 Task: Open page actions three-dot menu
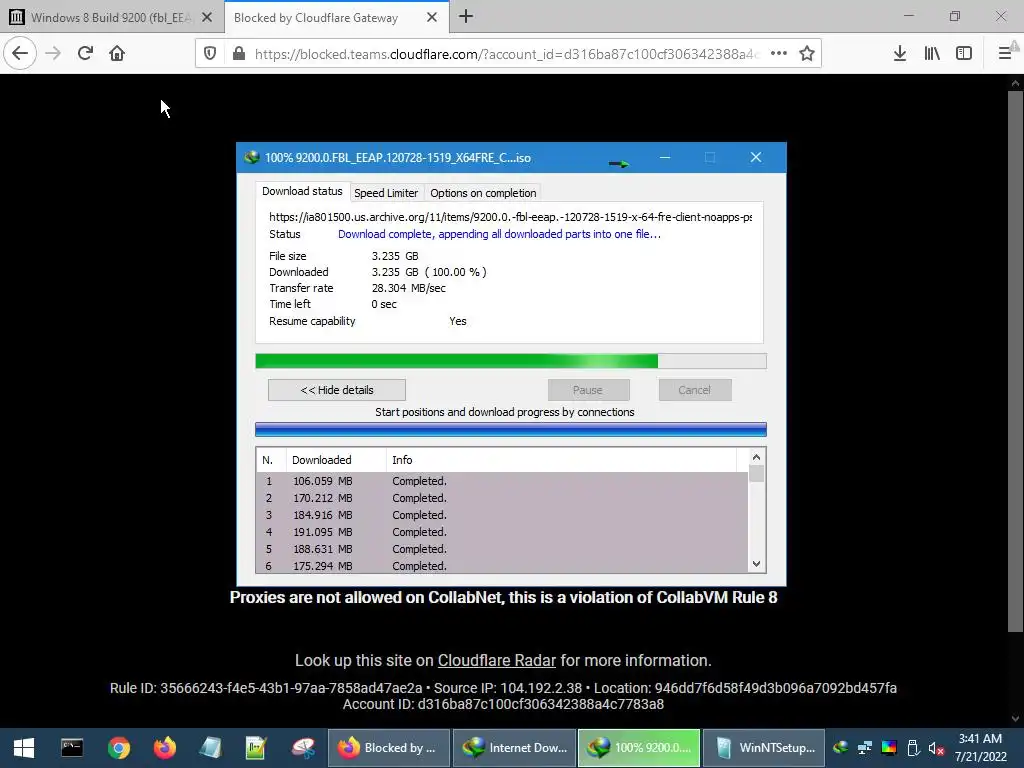(778, 54)
